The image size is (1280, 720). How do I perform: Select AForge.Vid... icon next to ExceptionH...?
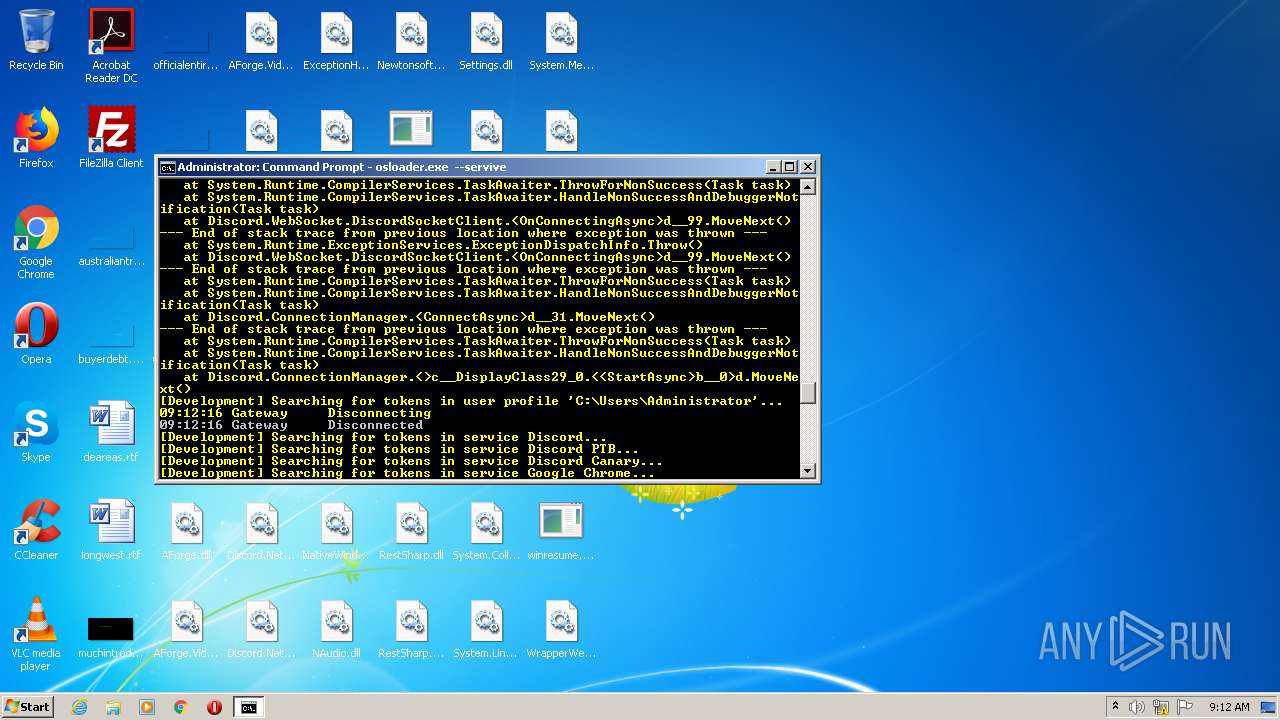(x=261, y=41)
